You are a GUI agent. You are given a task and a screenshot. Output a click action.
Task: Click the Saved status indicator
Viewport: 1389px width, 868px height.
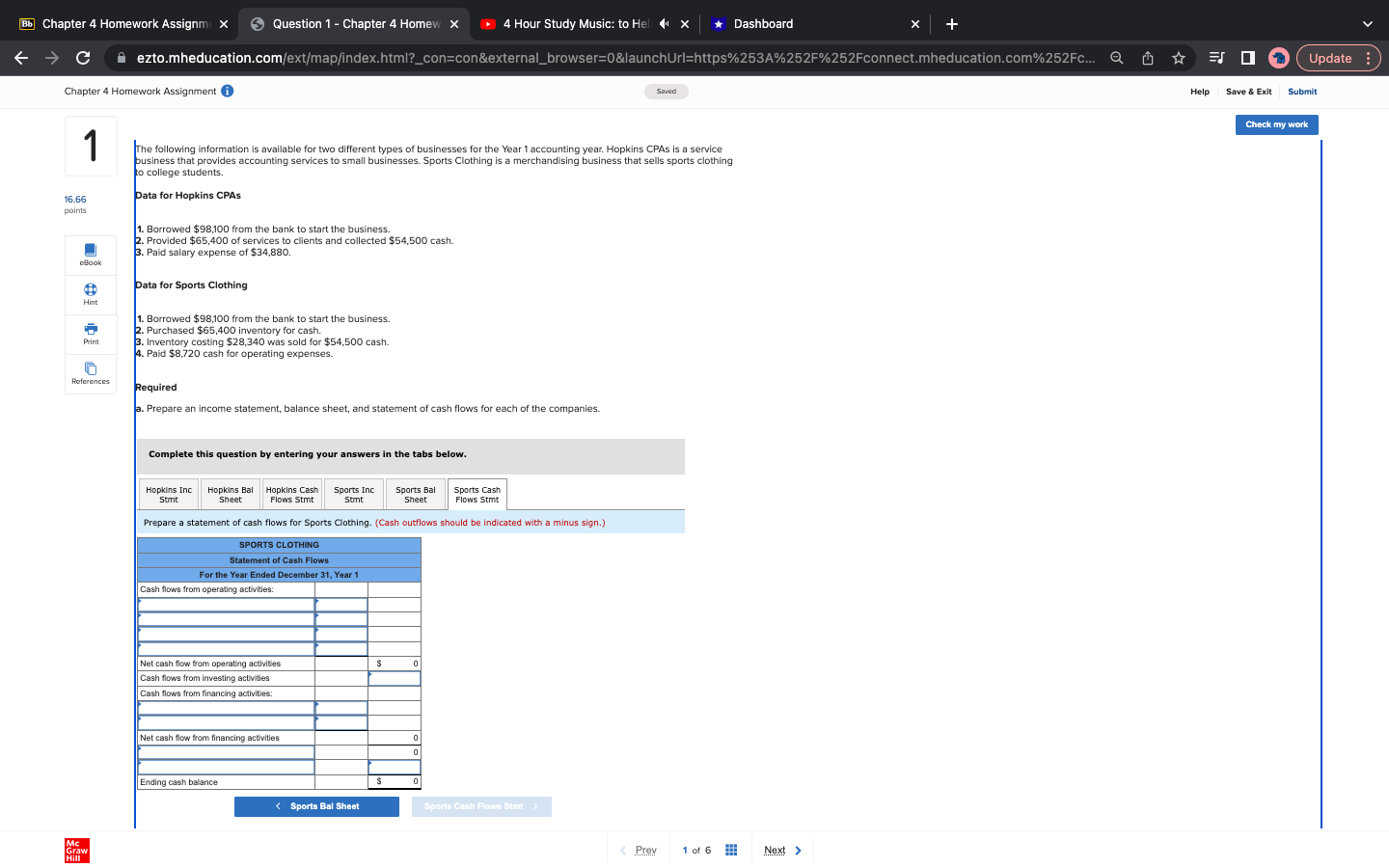(667, 92)
